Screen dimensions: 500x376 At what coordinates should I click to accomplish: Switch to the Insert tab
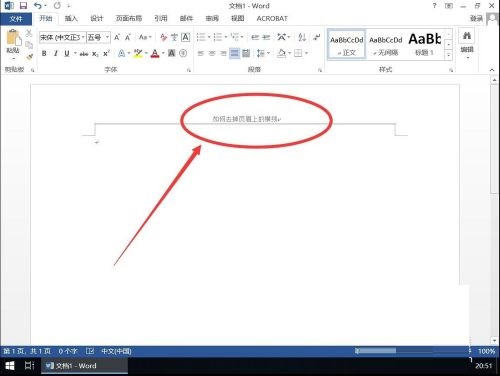[71, 19]
